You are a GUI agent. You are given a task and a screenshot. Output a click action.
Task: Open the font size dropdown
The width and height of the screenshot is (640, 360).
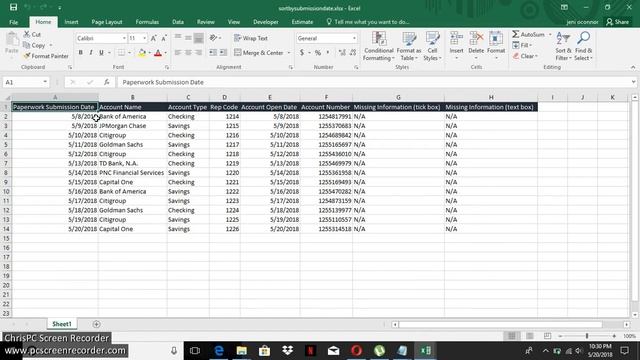[144, 38]
